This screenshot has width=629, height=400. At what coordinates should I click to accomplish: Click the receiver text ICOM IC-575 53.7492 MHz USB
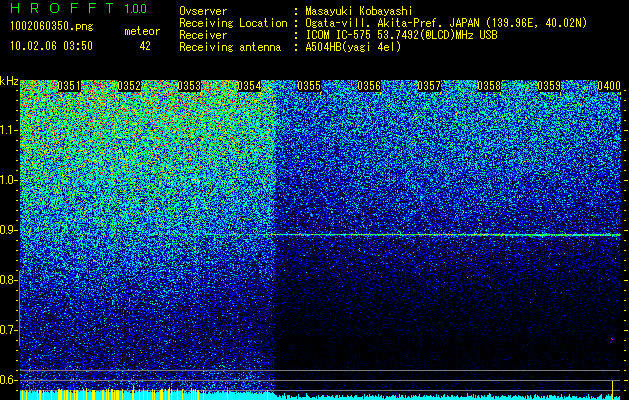(401, 35)
